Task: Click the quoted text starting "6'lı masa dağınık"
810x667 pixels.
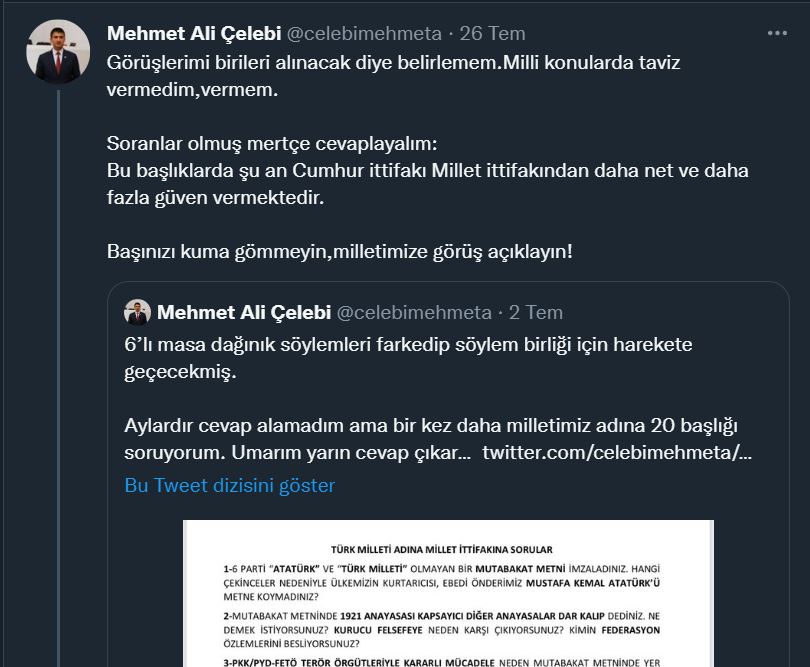Action: click(408, 344)
